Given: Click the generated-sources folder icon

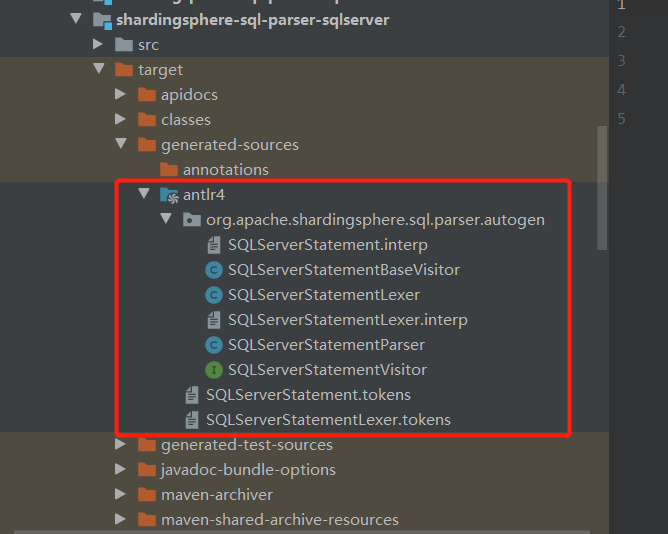Looking at the screenshot, I should [x=147, y=144].
